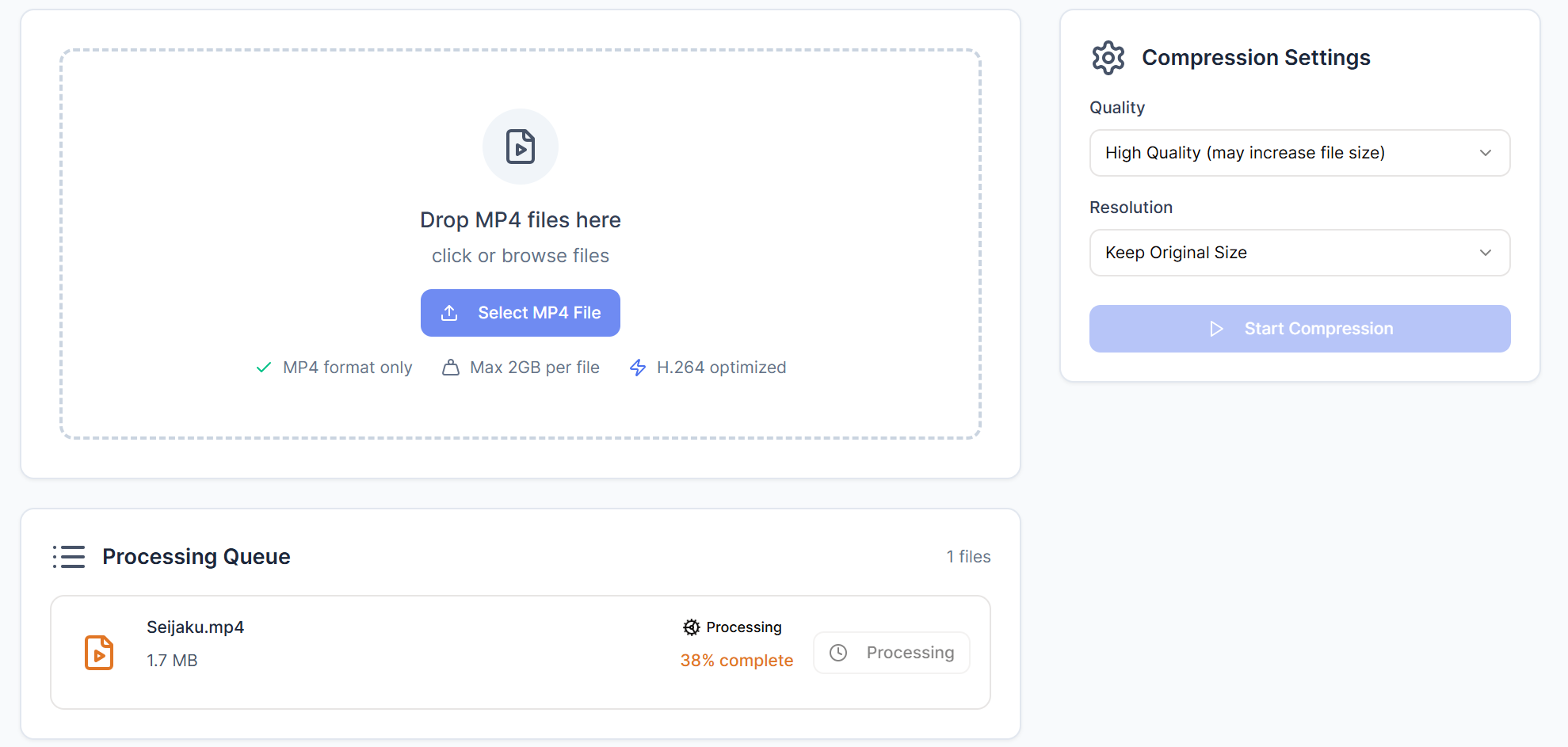Click the "click or browse files" text
This screenshot has height=747, width=1568.
[521, 256]
